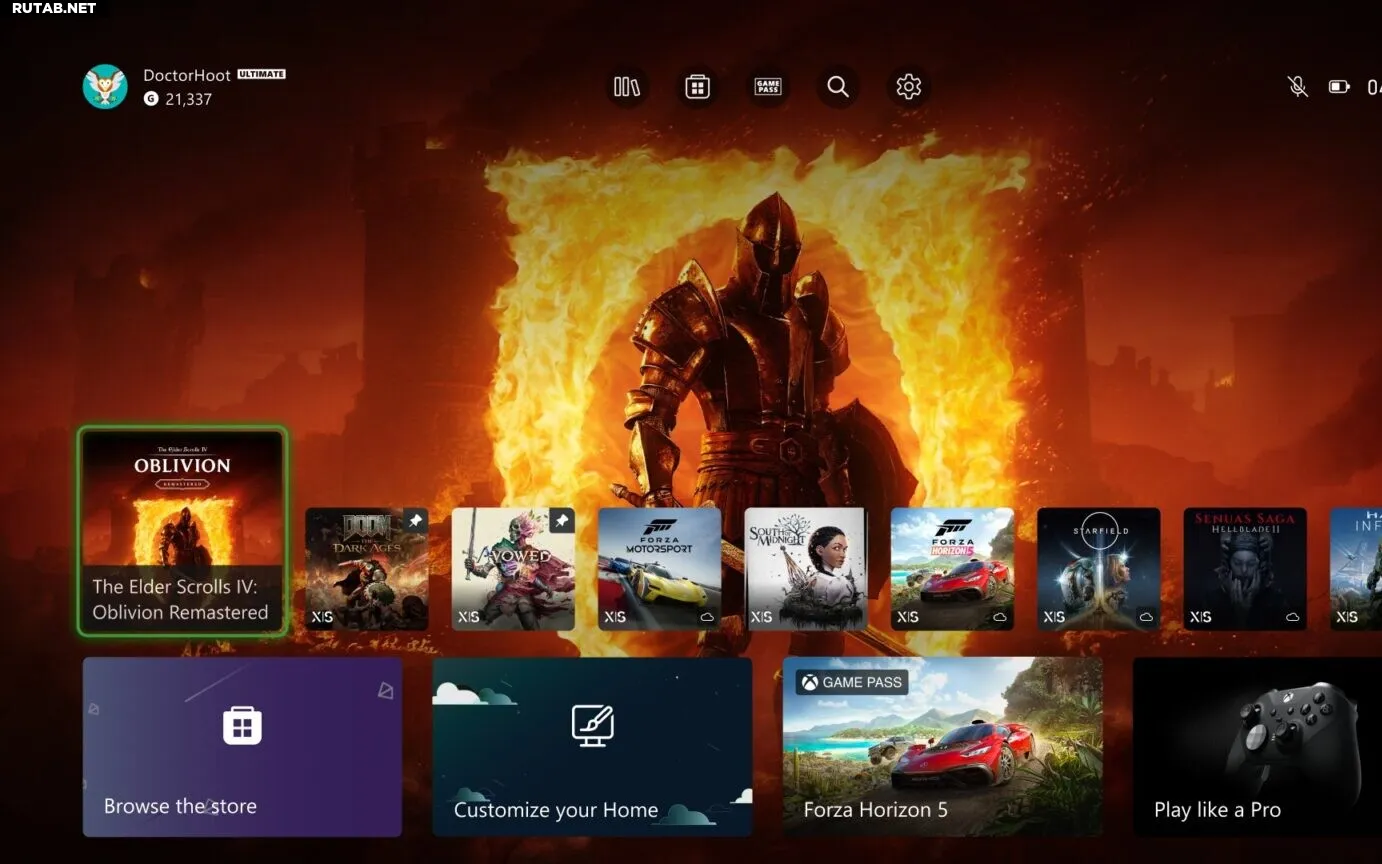Click cloud icon on Hellblade II tile
Viewport: 1382px width, 864px height.
tap(1293, 617)
